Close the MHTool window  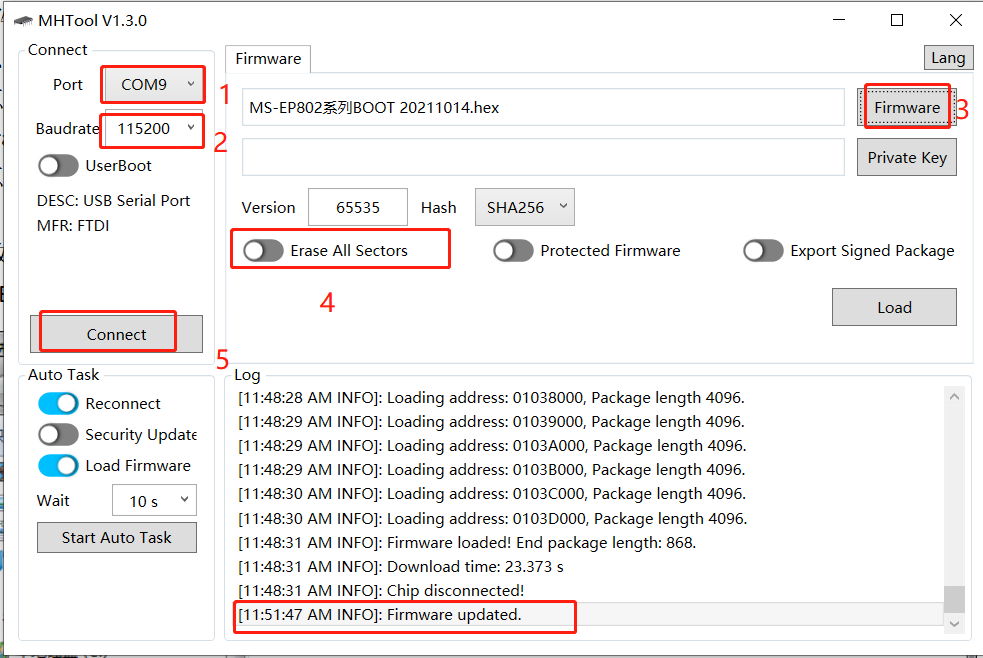coord(955,20)
